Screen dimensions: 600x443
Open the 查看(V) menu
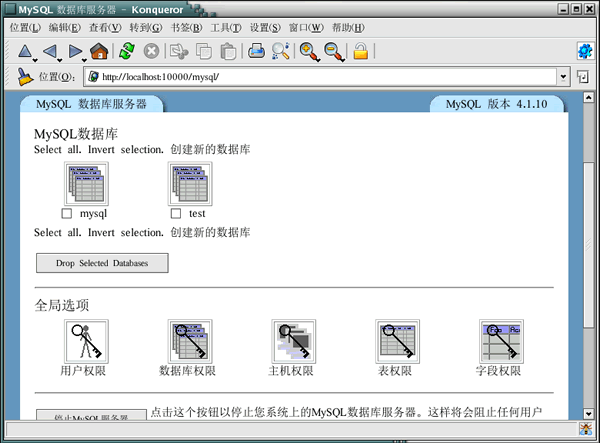click(105, 28)
